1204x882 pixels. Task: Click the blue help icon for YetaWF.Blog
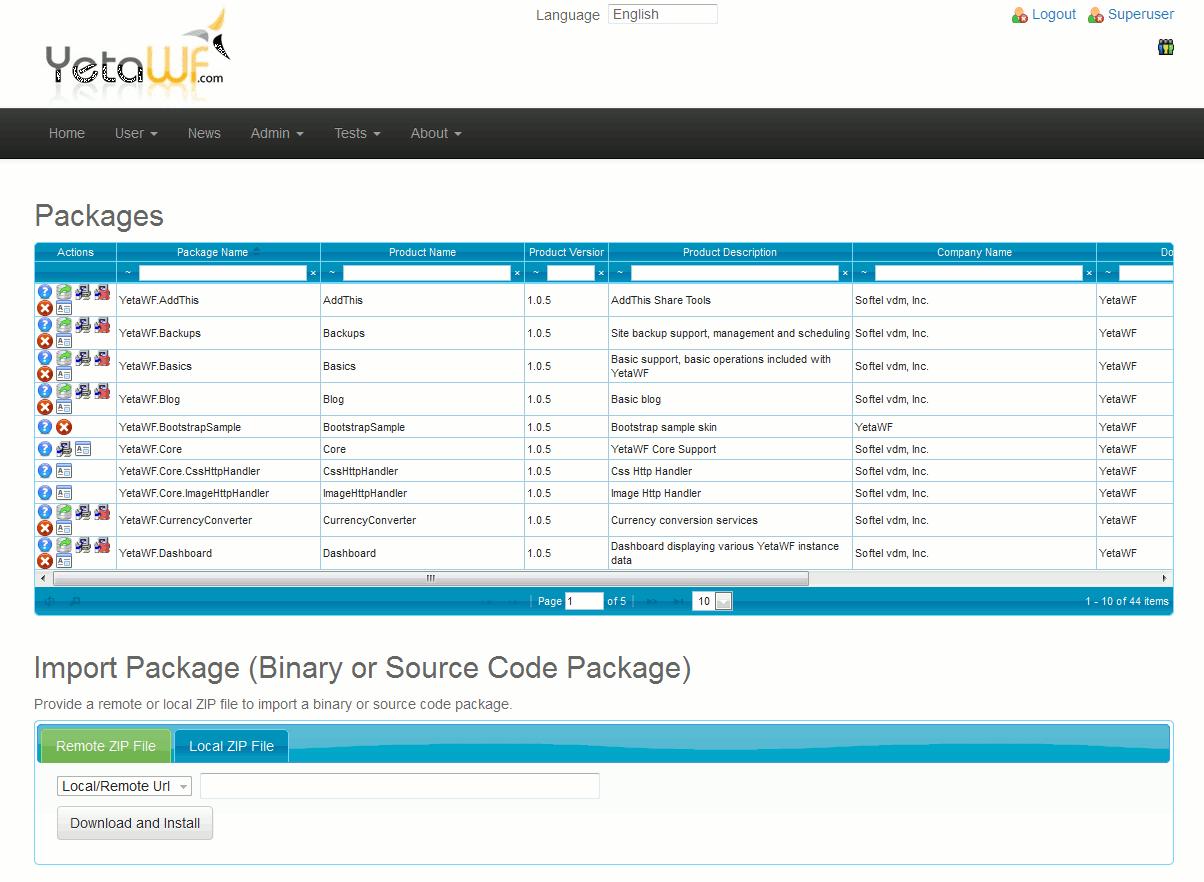tap(45, 390)
